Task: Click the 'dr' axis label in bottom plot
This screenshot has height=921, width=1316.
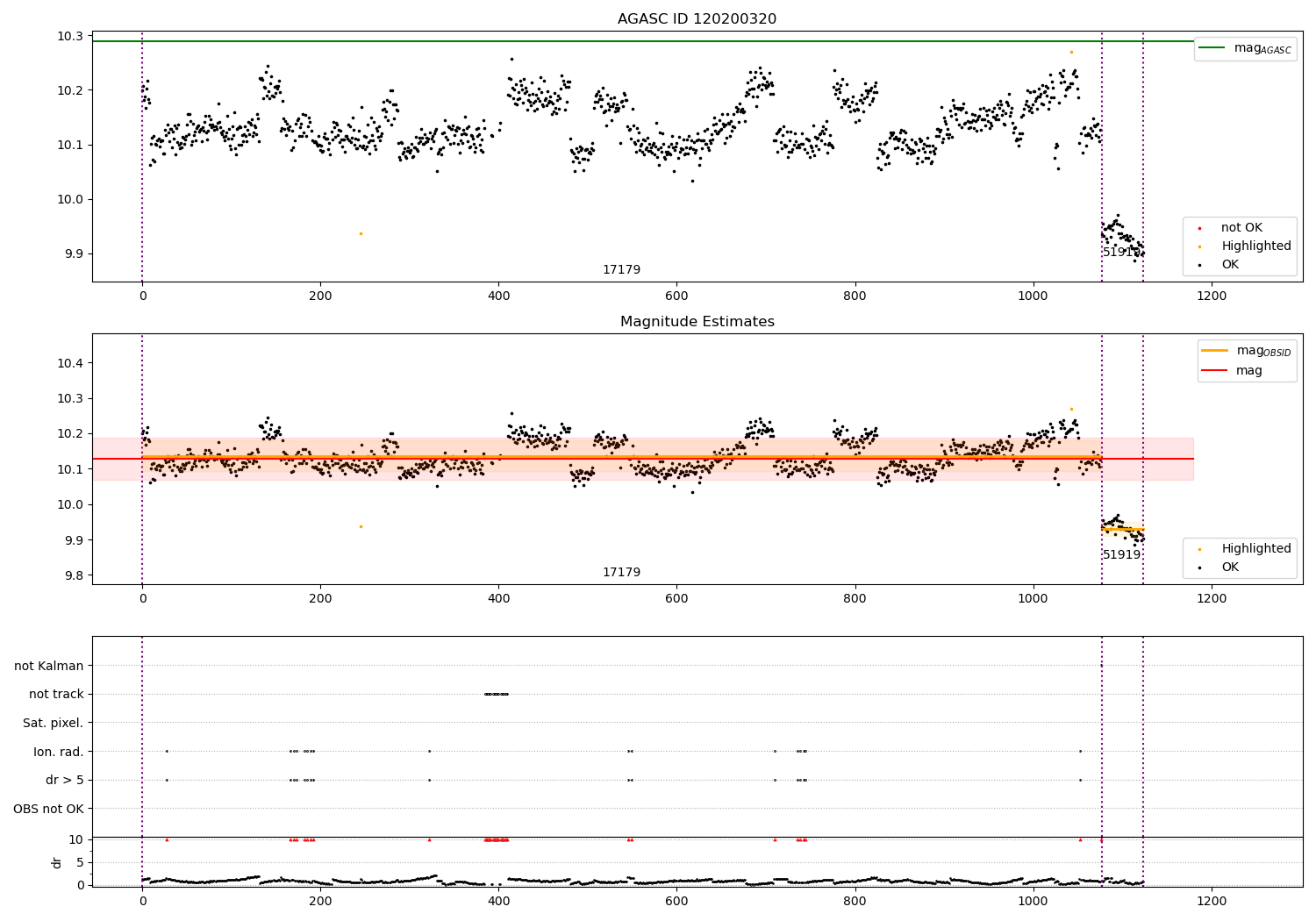Action: pyautogui.click(x=57, y=862)
